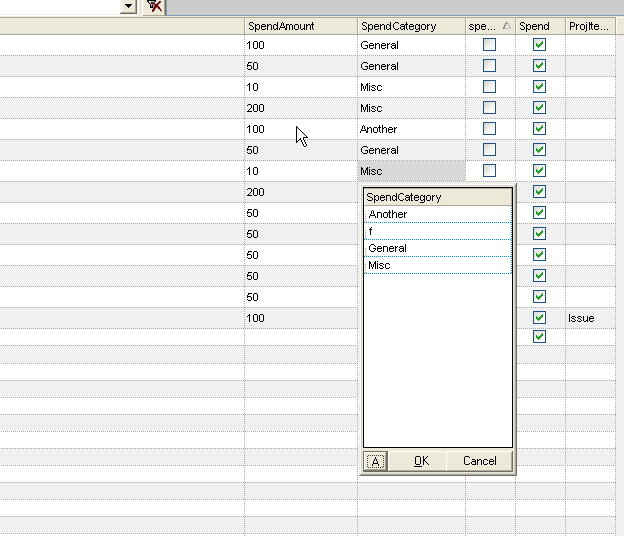Viewport: 624px width, 536px height.
Task: Untick the Spend checkbox in the 200 Misc row
Action: pos(539,107)
